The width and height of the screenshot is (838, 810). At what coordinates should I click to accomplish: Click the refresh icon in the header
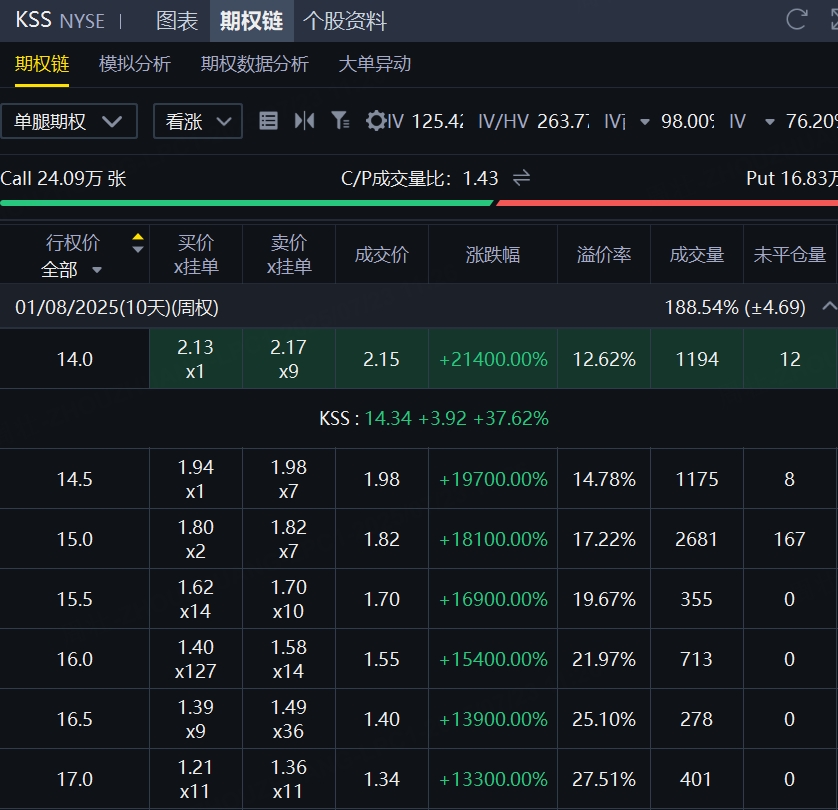tap(796, 20)
